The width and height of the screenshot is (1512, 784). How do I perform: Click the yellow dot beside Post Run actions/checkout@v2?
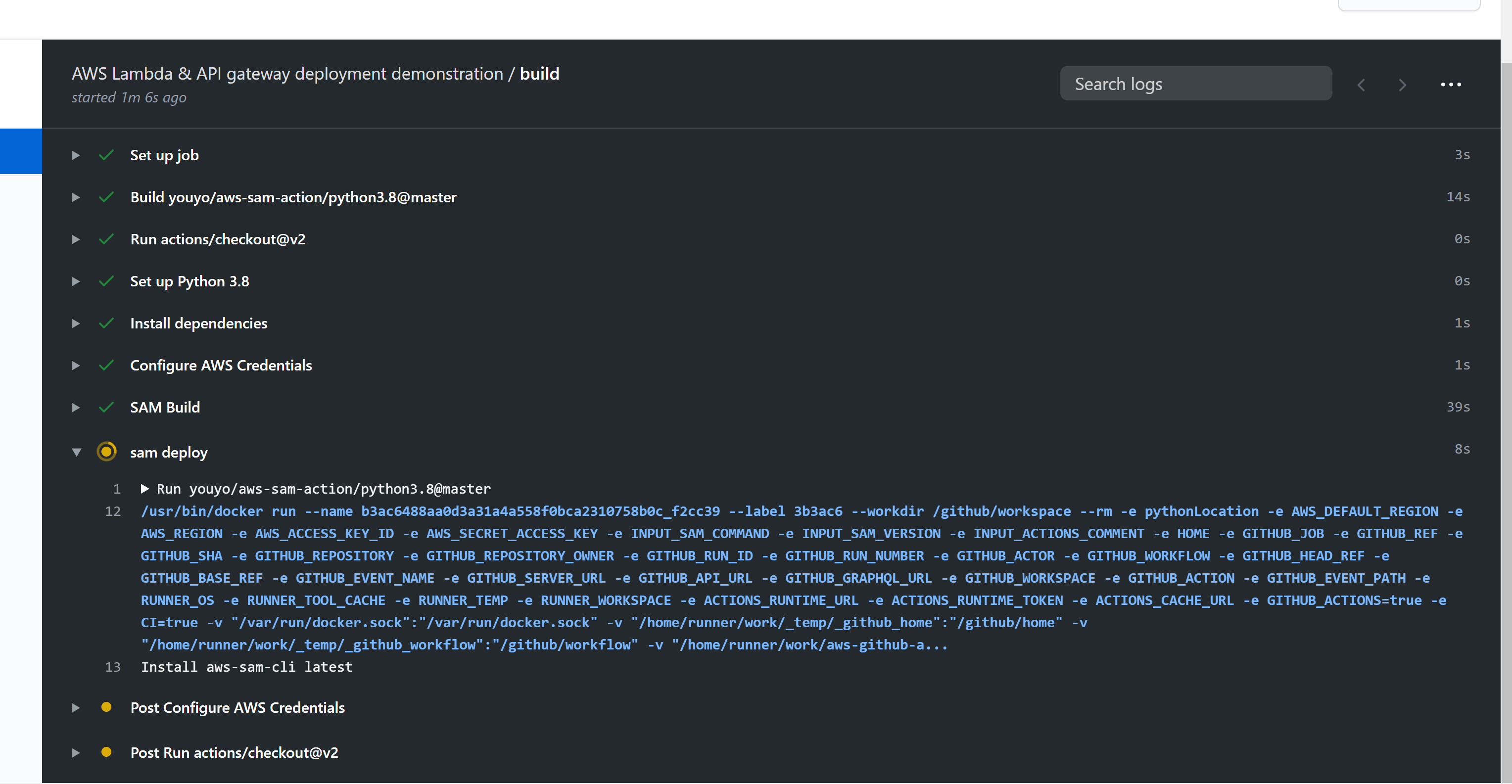point(106,752)
